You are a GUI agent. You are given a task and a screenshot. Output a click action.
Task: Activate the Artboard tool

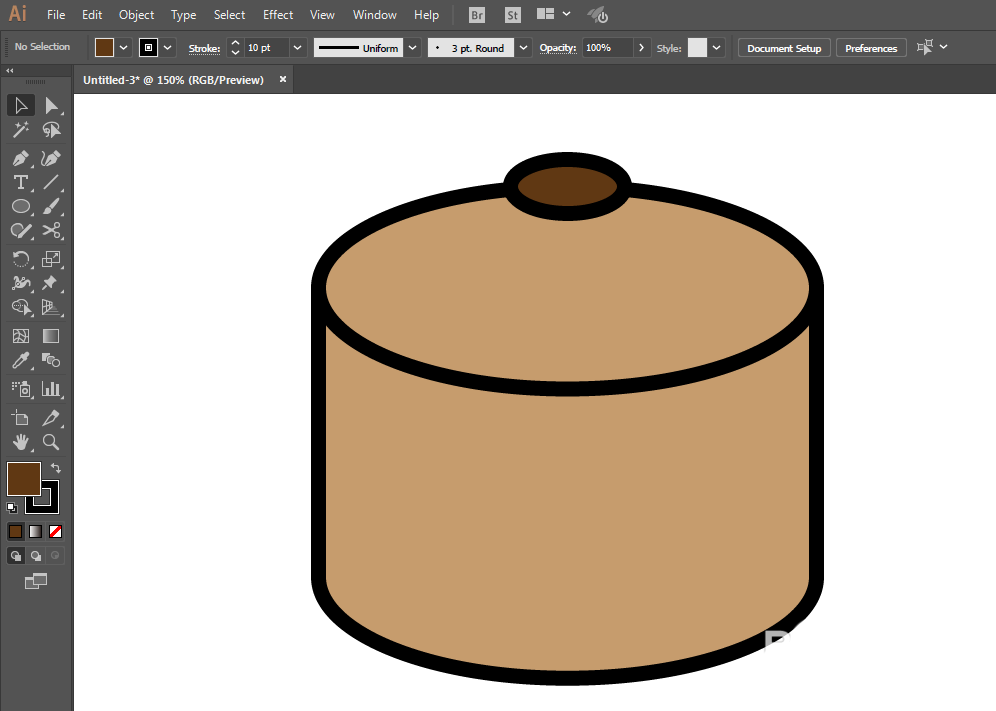click(x=20, y=418)
